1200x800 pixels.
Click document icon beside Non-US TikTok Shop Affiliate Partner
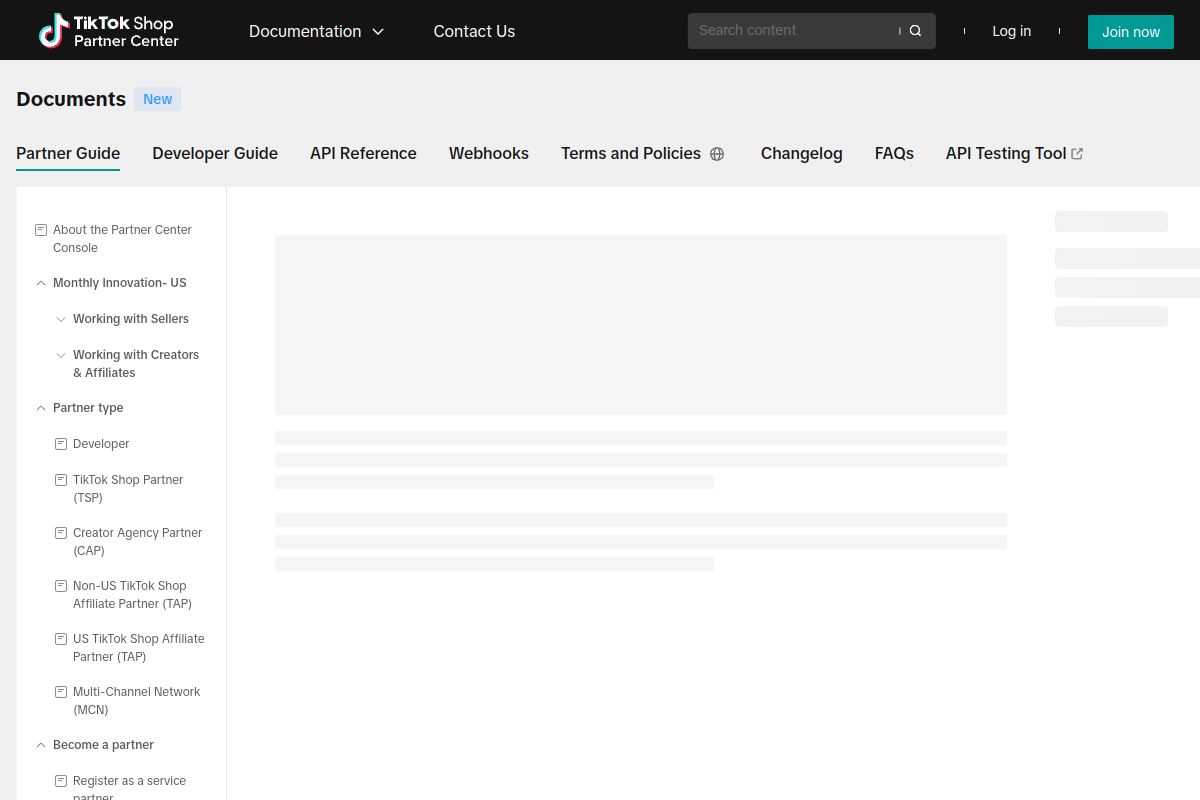click(x=61, y=586)
